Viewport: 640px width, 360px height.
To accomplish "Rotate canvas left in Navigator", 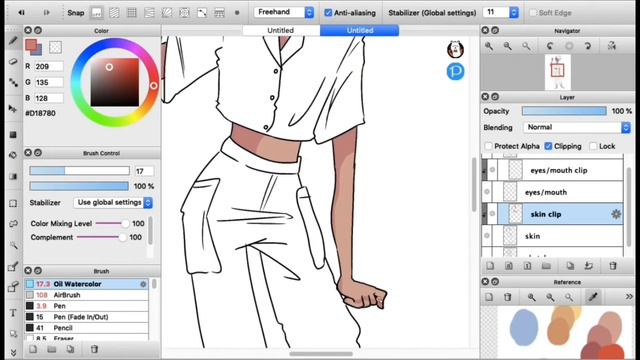I will (550, 46).
